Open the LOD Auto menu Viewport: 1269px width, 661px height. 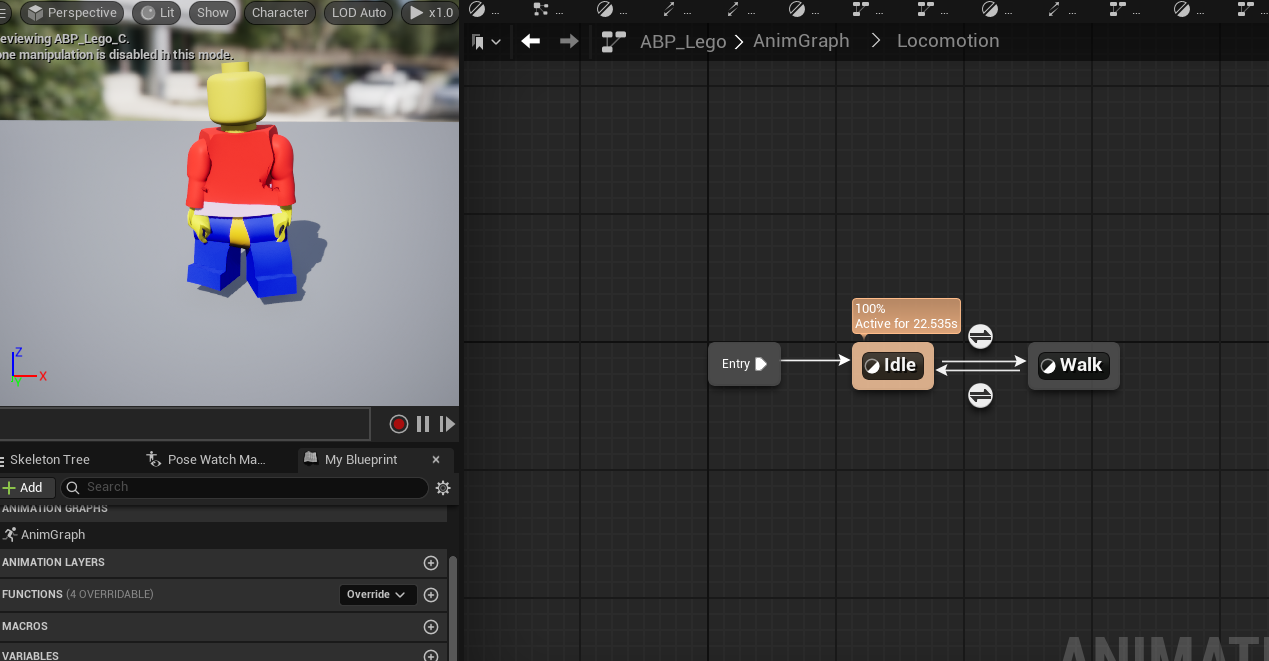point(358,13)
